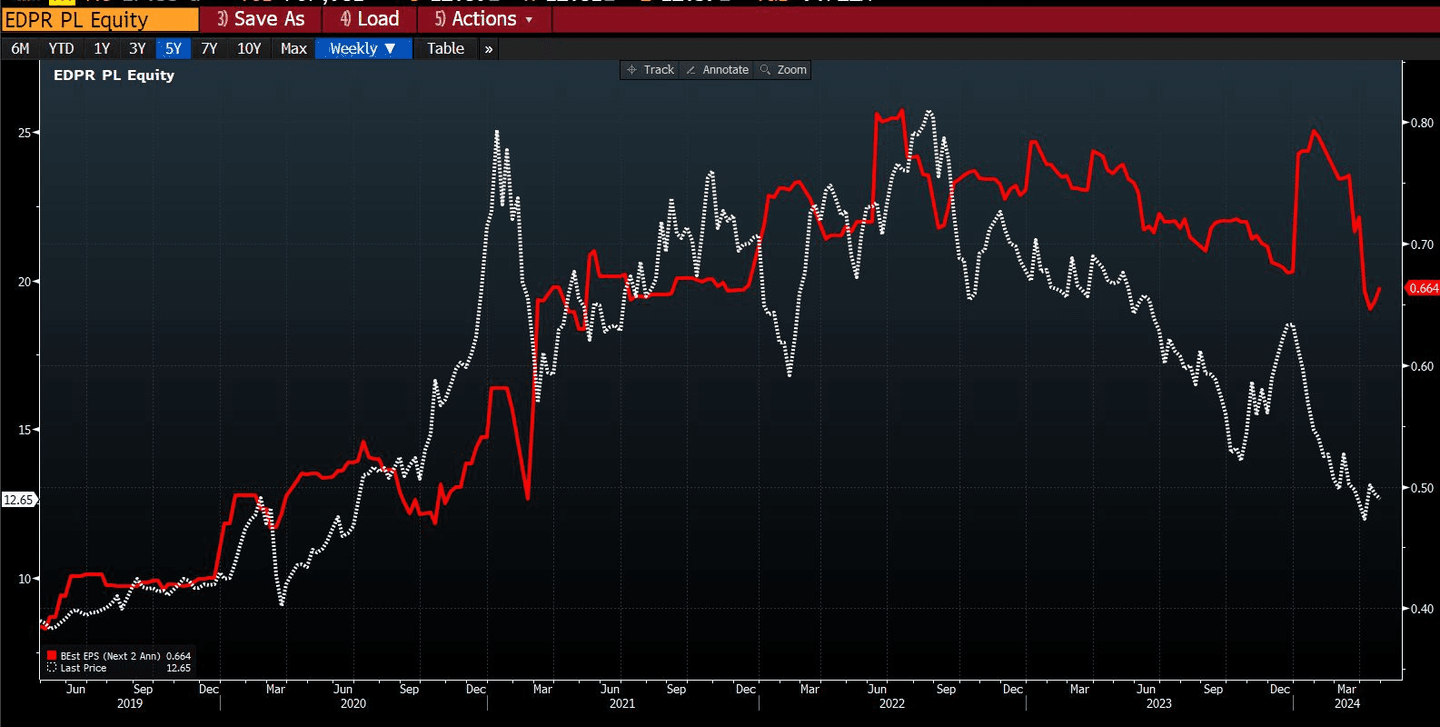Expand the Actions menu

484,19
